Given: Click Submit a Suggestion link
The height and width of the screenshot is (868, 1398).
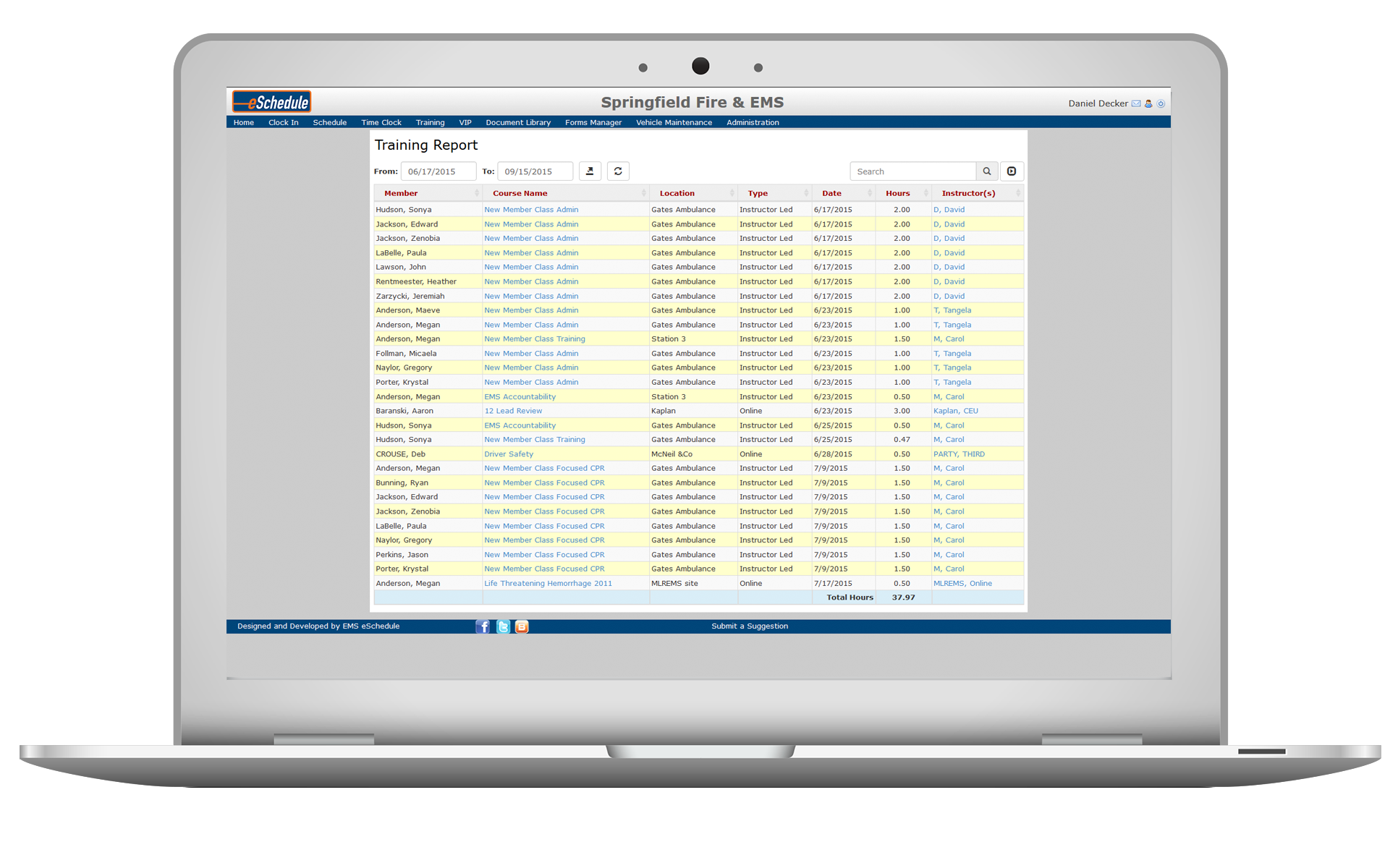Looking at the screenshot, I should coord(750,626).
